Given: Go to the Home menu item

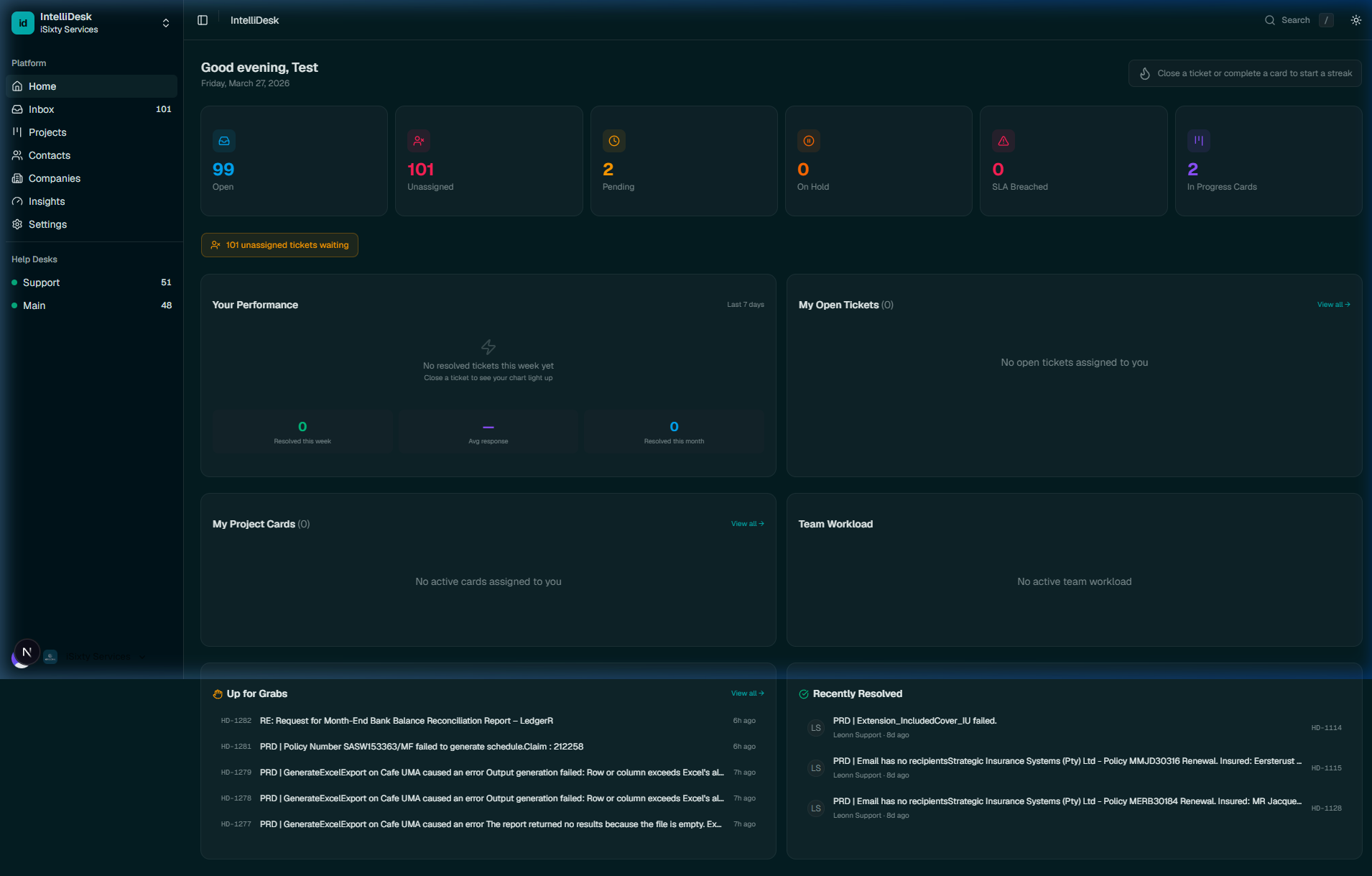Looking at the screenshot, I should (x=43, y=86).
